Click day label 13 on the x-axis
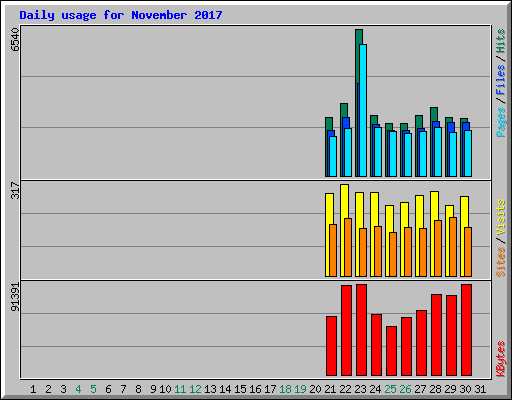 pyautogui.click(x=210, y=389)
